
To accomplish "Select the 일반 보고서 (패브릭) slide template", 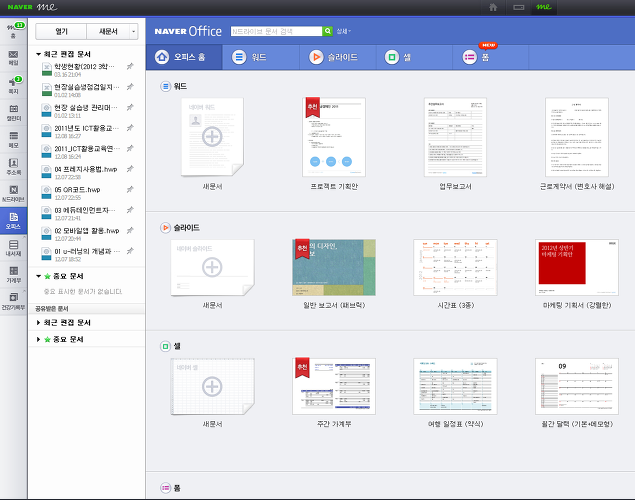I will tap(334, 267).
